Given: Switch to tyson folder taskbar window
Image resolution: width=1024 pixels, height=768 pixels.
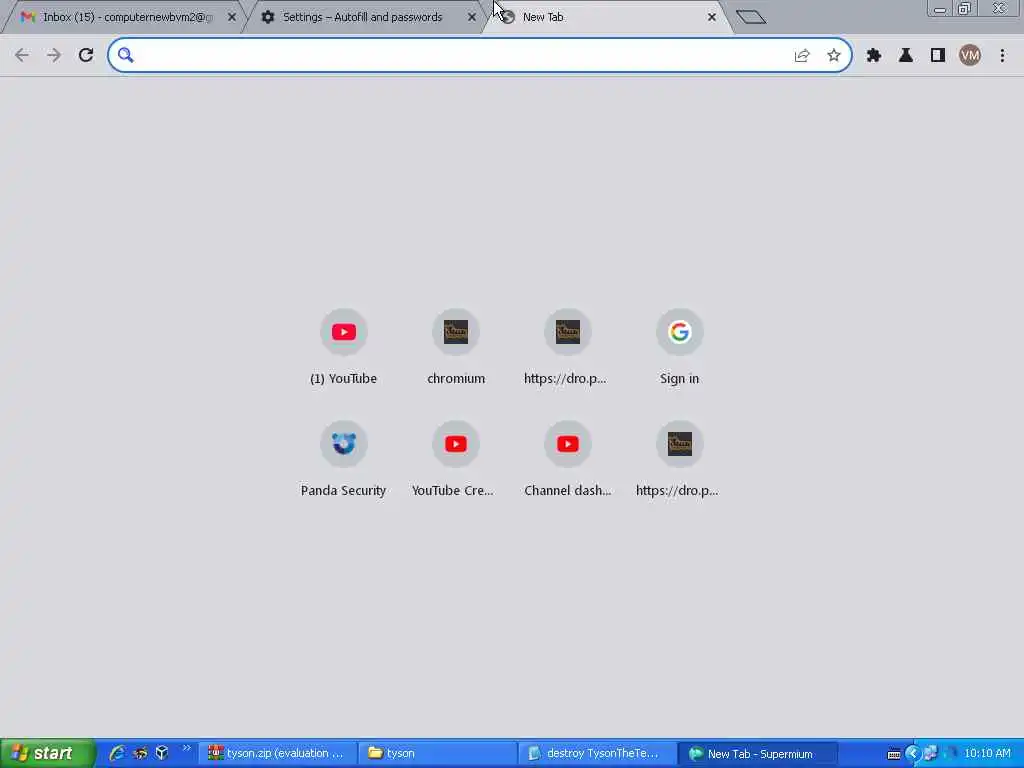Looking at the screenshot, I should (x=438, y=754).
